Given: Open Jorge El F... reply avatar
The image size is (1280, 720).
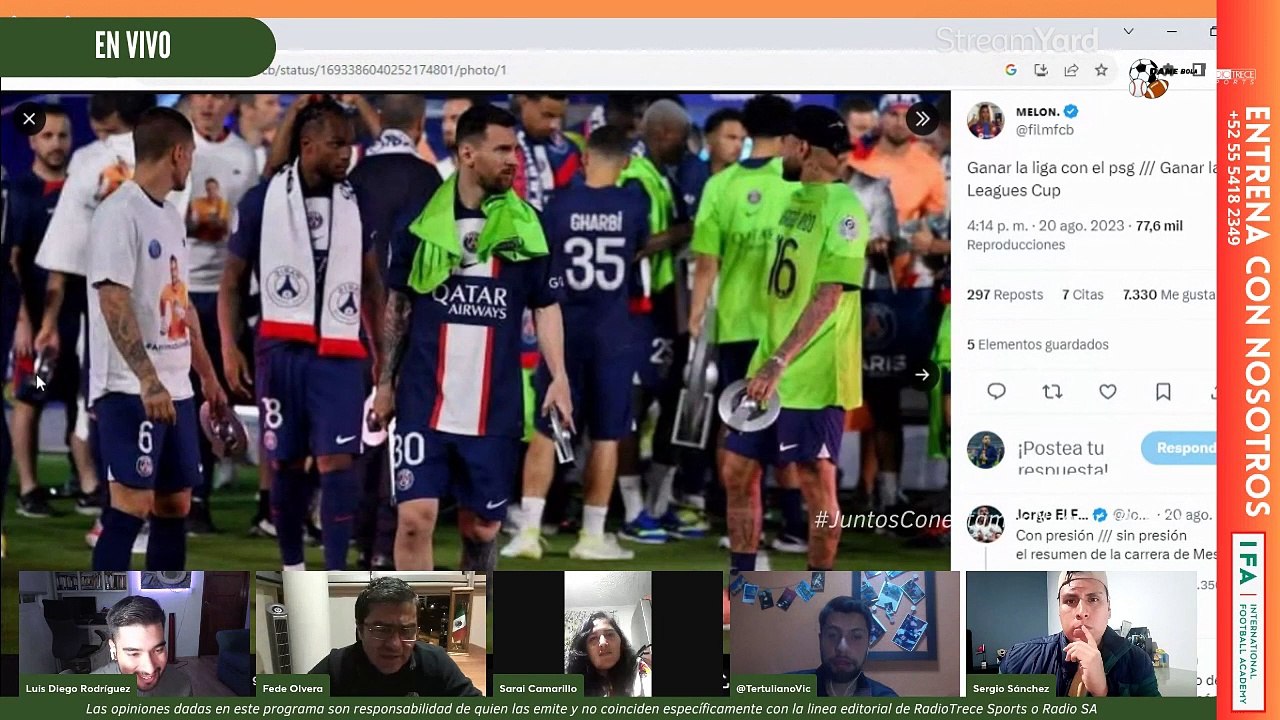Looking at the screenshot, I should pos(985,524).
